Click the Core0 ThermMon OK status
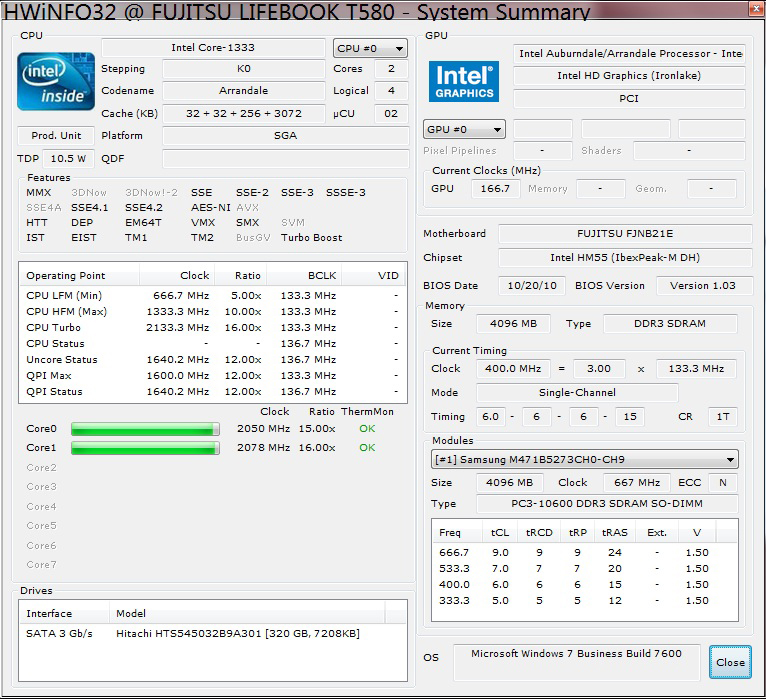The image size is (766, 699). click(367, 429)
